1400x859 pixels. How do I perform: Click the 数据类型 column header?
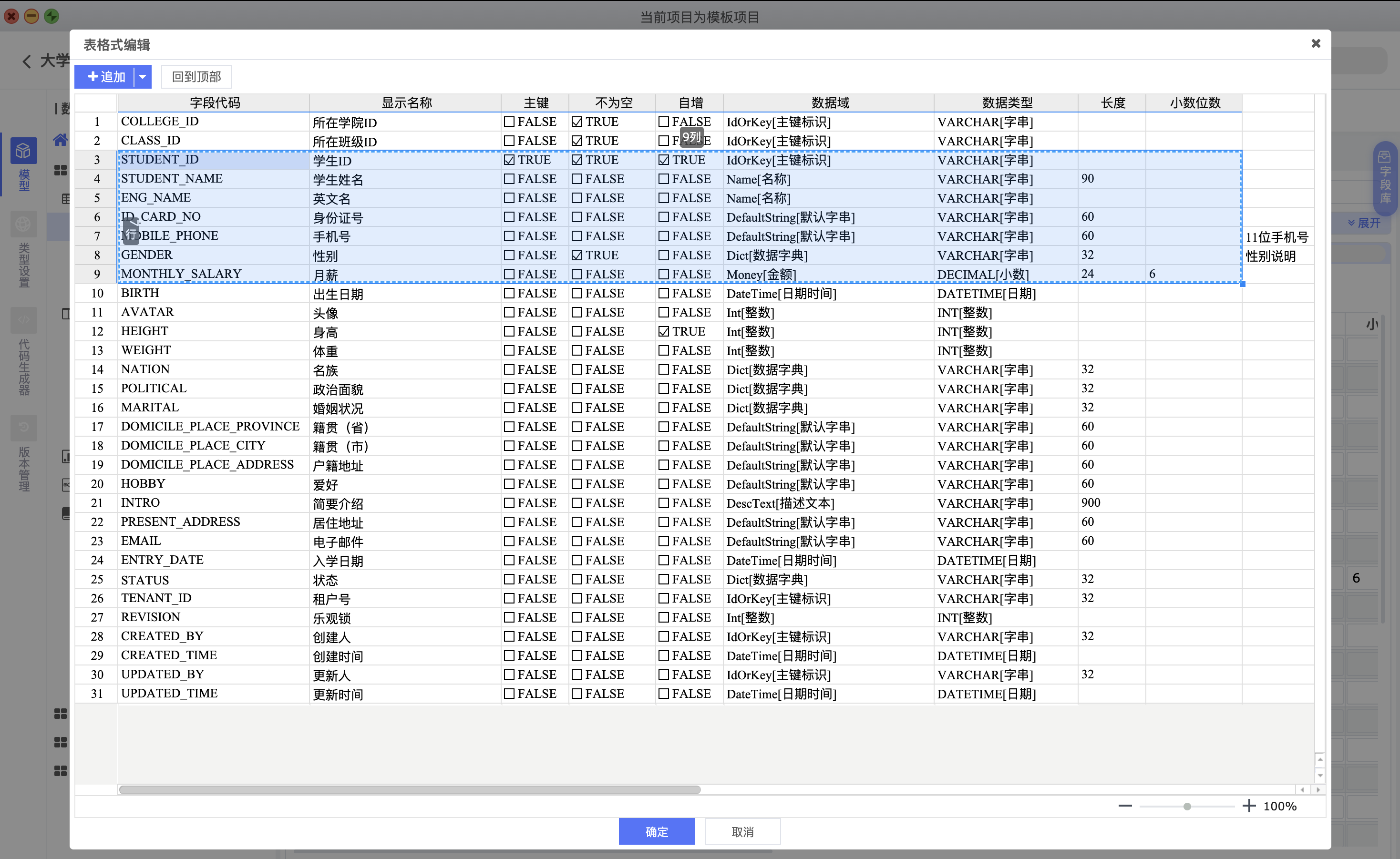pos(1006,103)
